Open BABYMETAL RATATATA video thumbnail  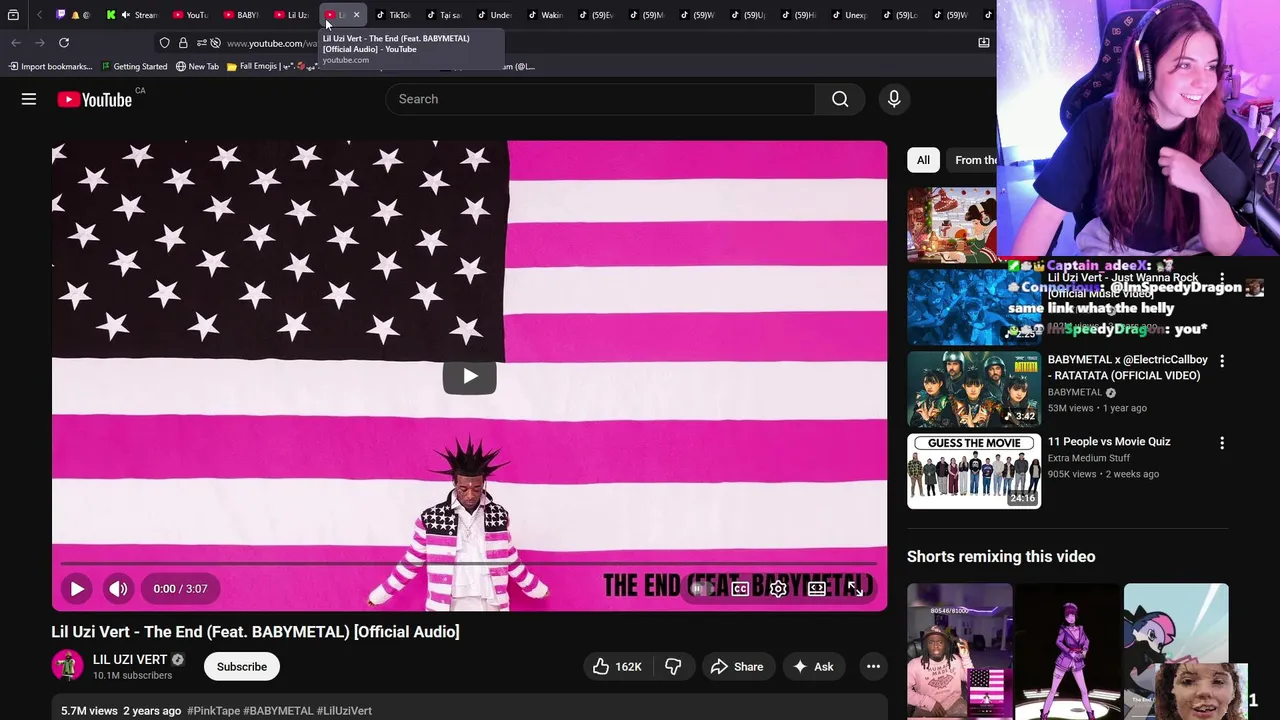(x=974, y=389)
